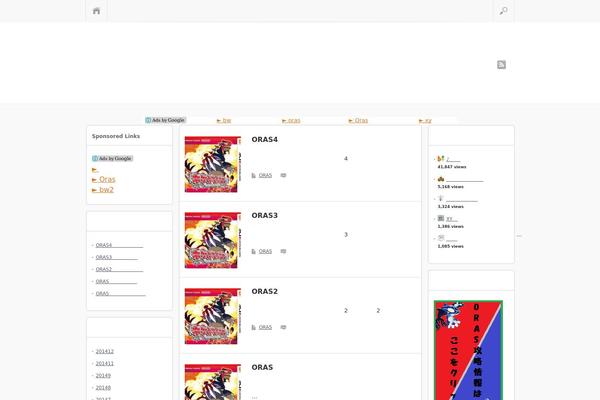600x400 pixels.
Task: Open the ORAS post title below ORAS2
Action: click(x=262, y=367)
